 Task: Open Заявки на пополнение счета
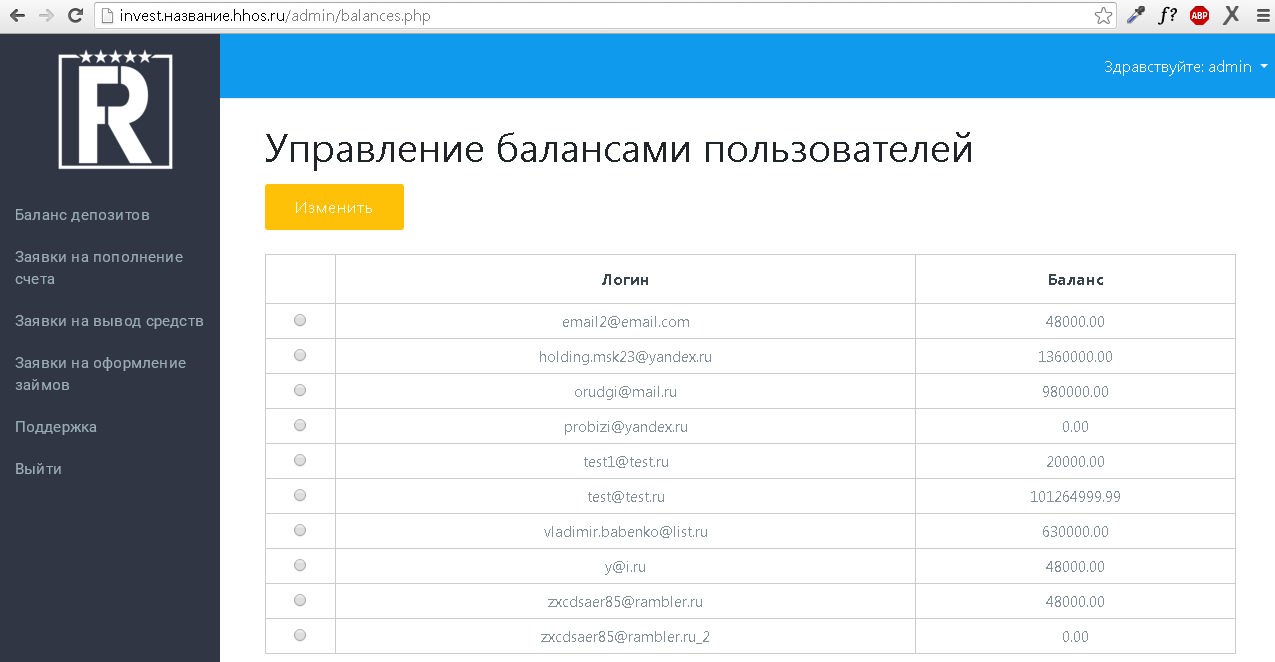[99, 268]
